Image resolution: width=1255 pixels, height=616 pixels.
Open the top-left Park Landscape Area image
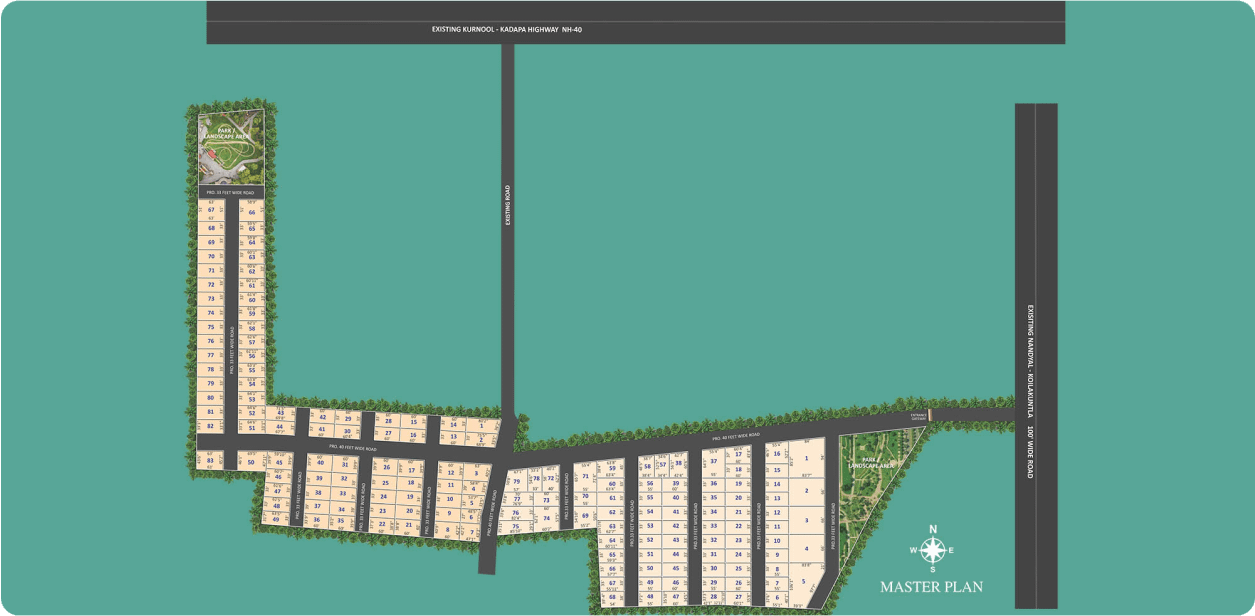231,147
